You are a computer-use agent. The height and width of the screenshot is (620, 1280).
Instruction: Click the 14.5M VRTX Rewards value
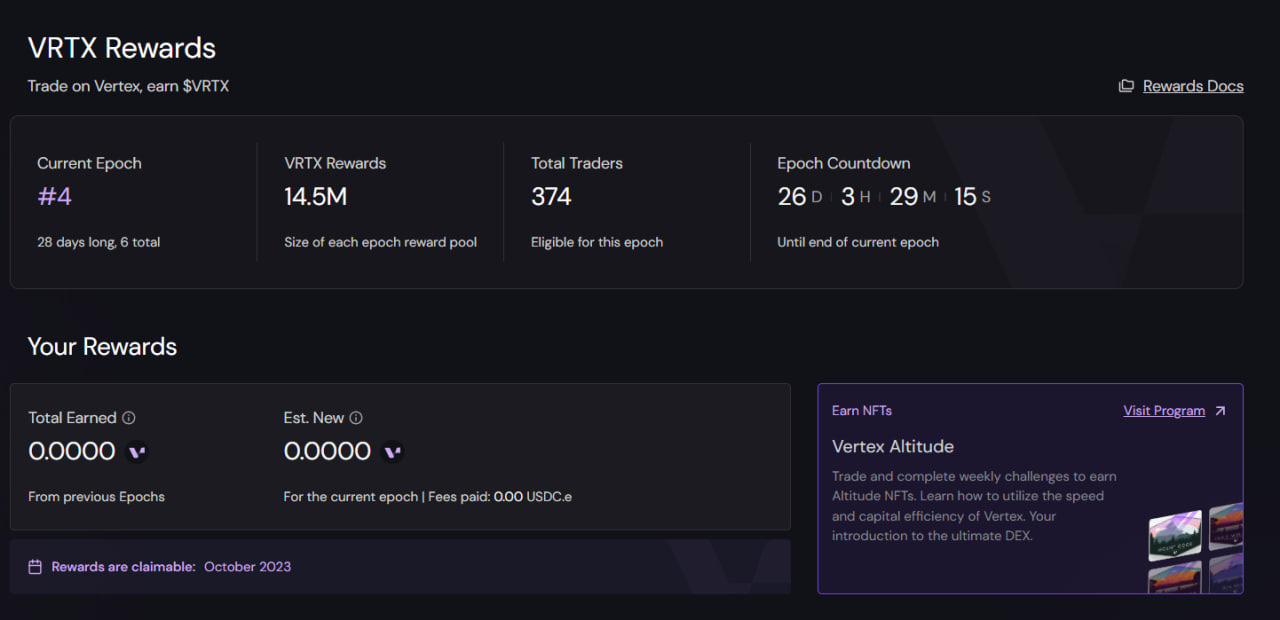click(316, 196)
